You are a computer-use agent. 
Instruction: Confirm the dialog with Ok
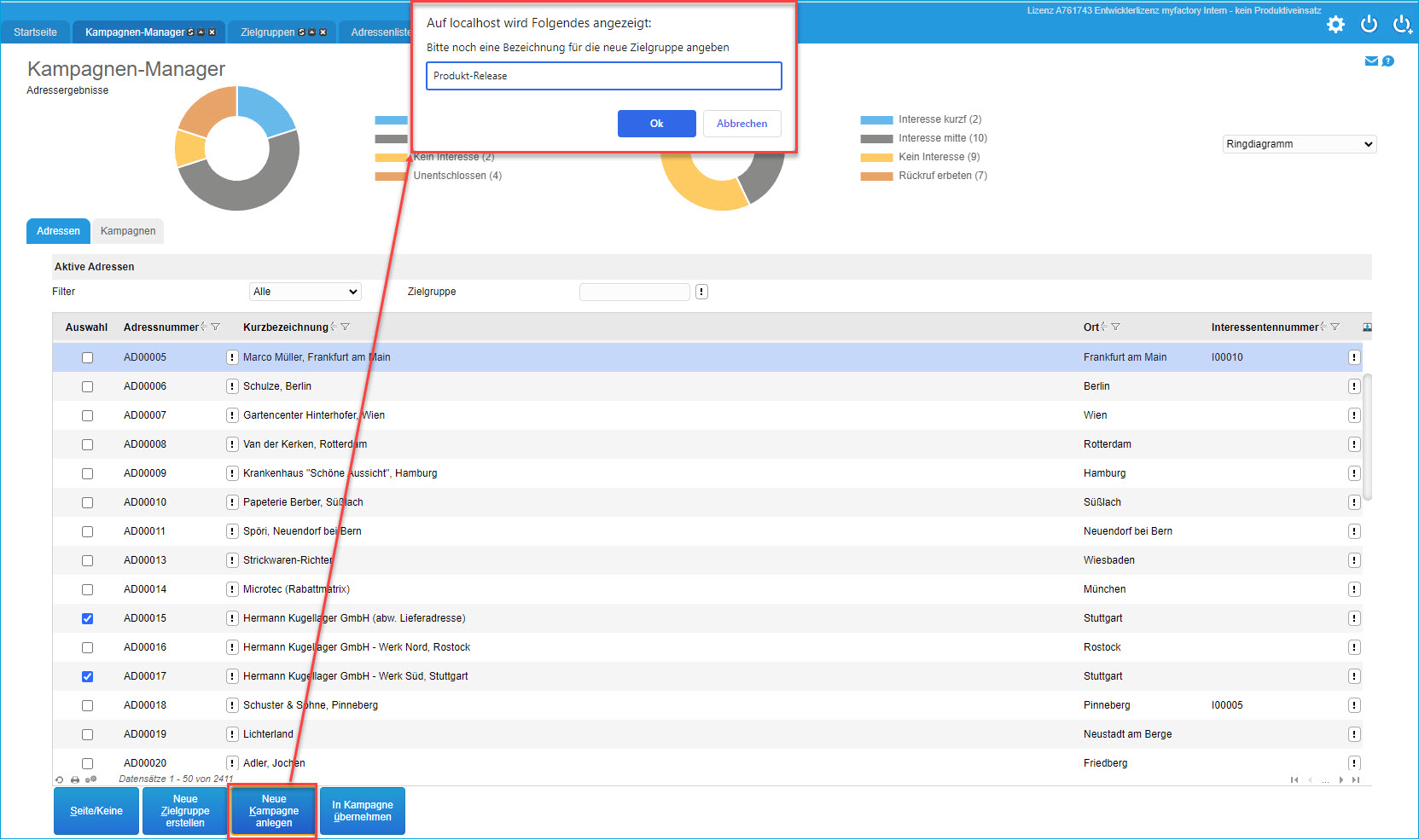656,124
